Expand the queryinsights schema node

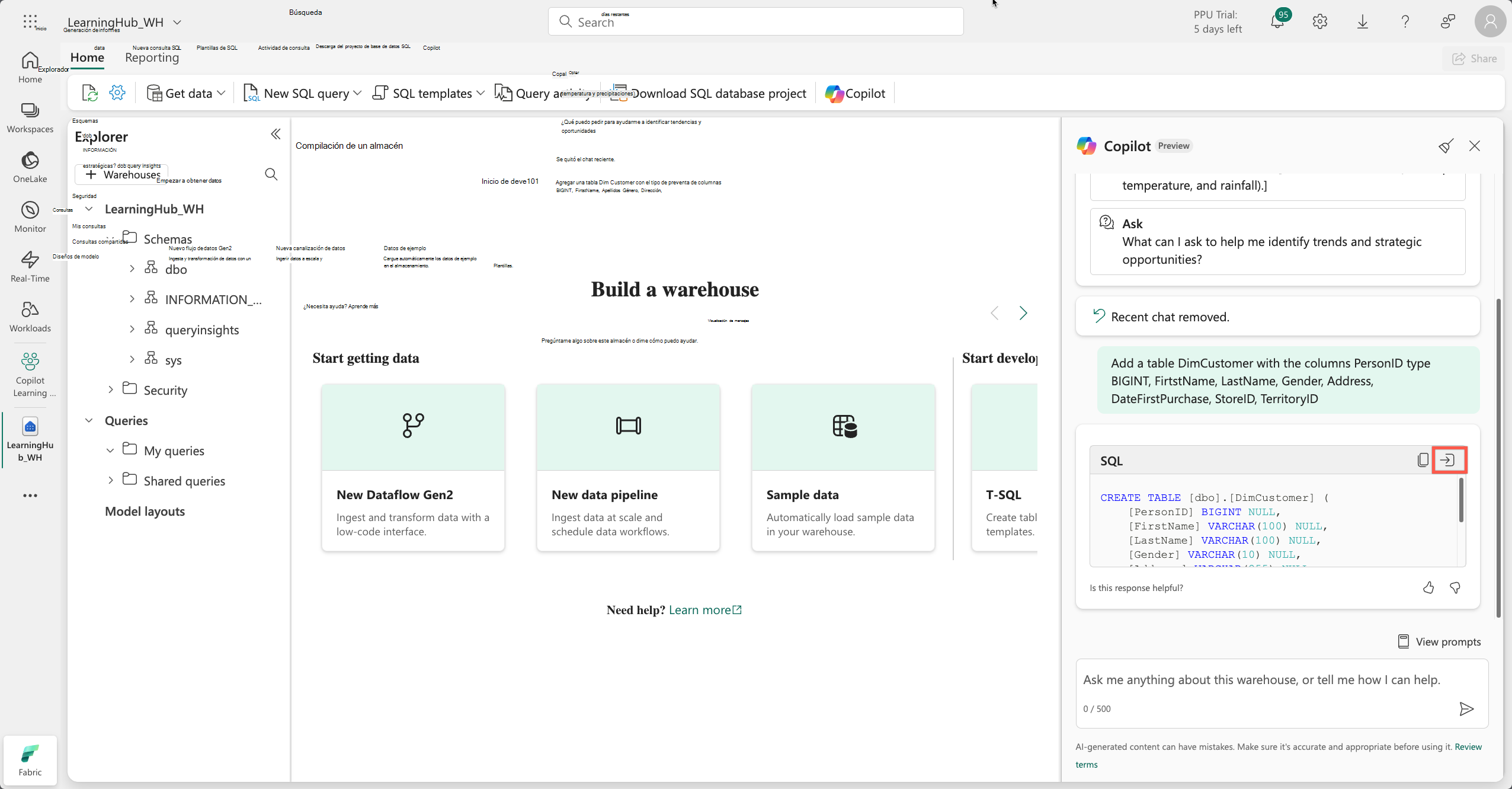pos(132,329)
